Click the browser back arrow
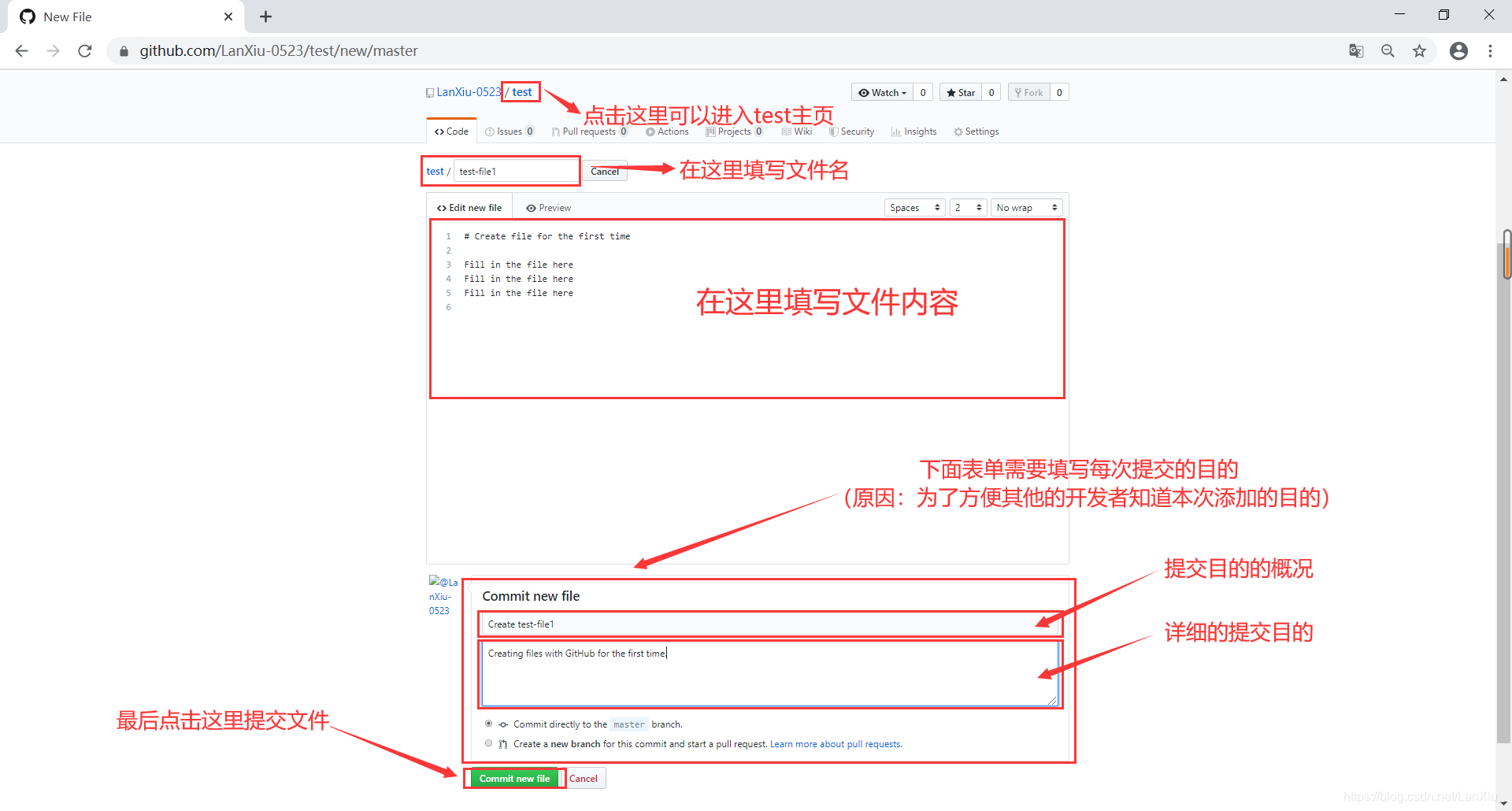 22,50
